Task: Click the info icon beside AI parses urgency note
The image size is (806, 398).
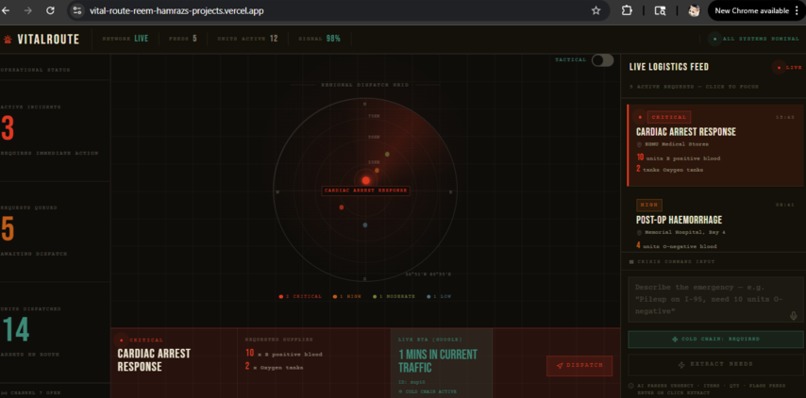Action: click(x=631, y=386)
